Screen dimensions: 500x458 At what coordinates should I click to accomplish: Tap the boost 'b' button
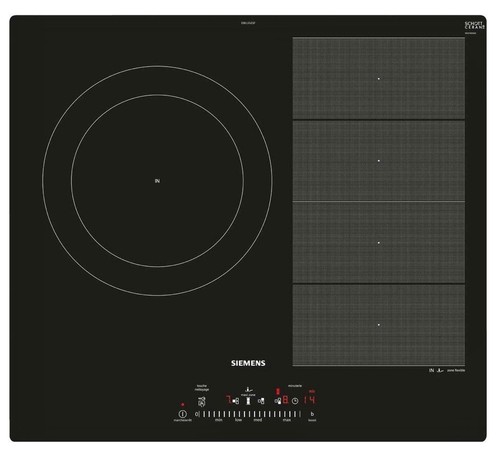pos(312,414)
